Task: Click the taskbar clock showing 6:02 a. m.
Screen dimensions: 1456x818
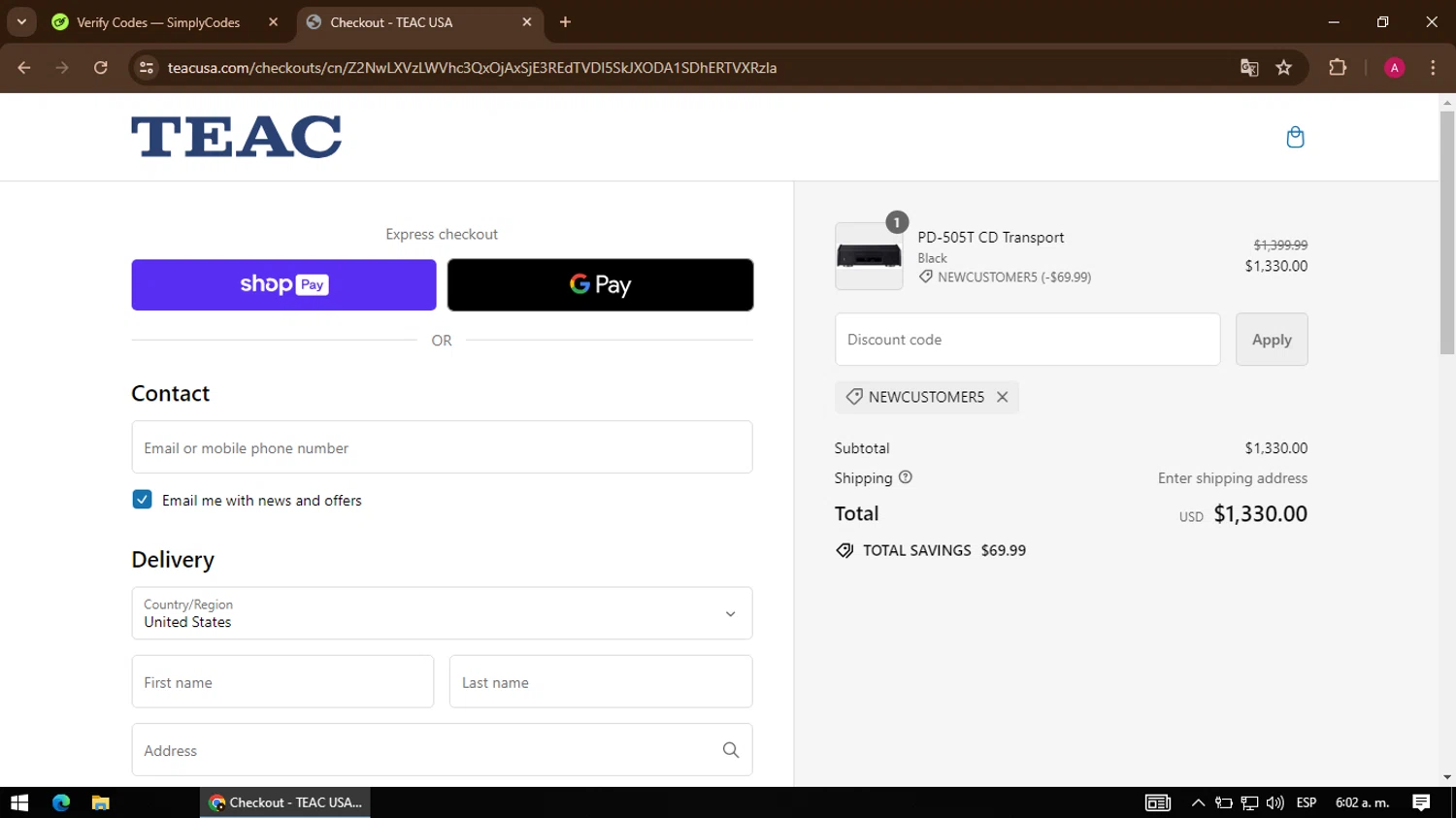Action: coord(1362,802)
